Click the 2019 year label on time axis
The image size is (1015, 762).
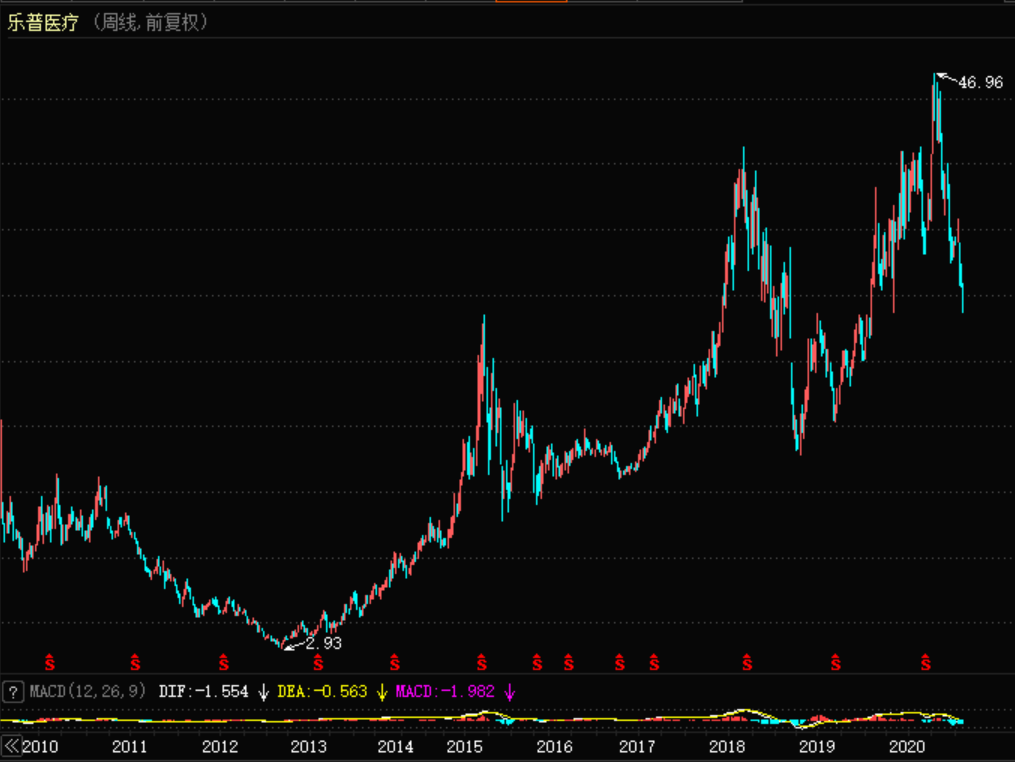coord(817,746)
